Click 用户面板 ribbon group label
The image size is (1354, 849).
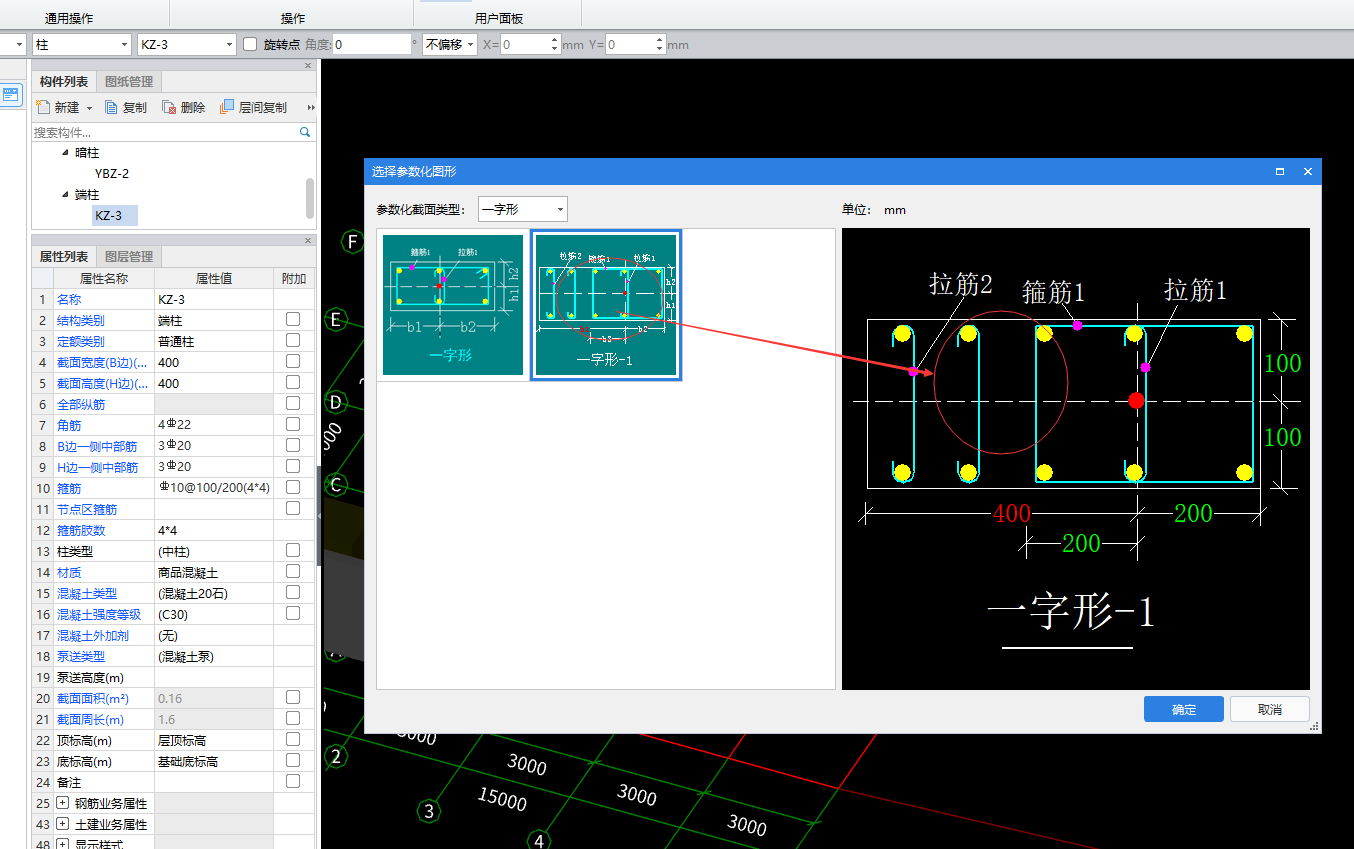[x=499, y=19]
